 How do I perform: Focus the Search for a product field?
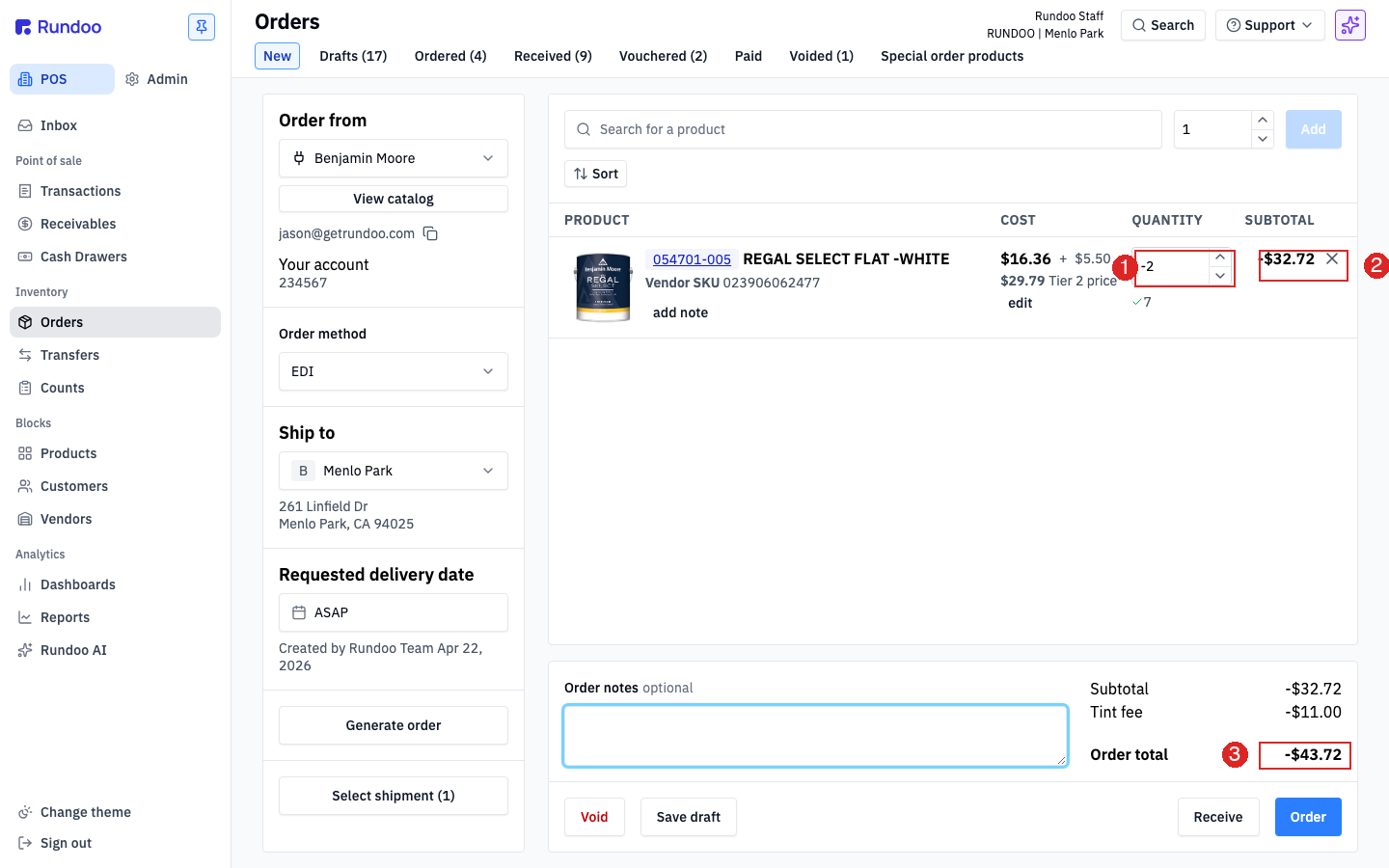click(x=863, y=129)
